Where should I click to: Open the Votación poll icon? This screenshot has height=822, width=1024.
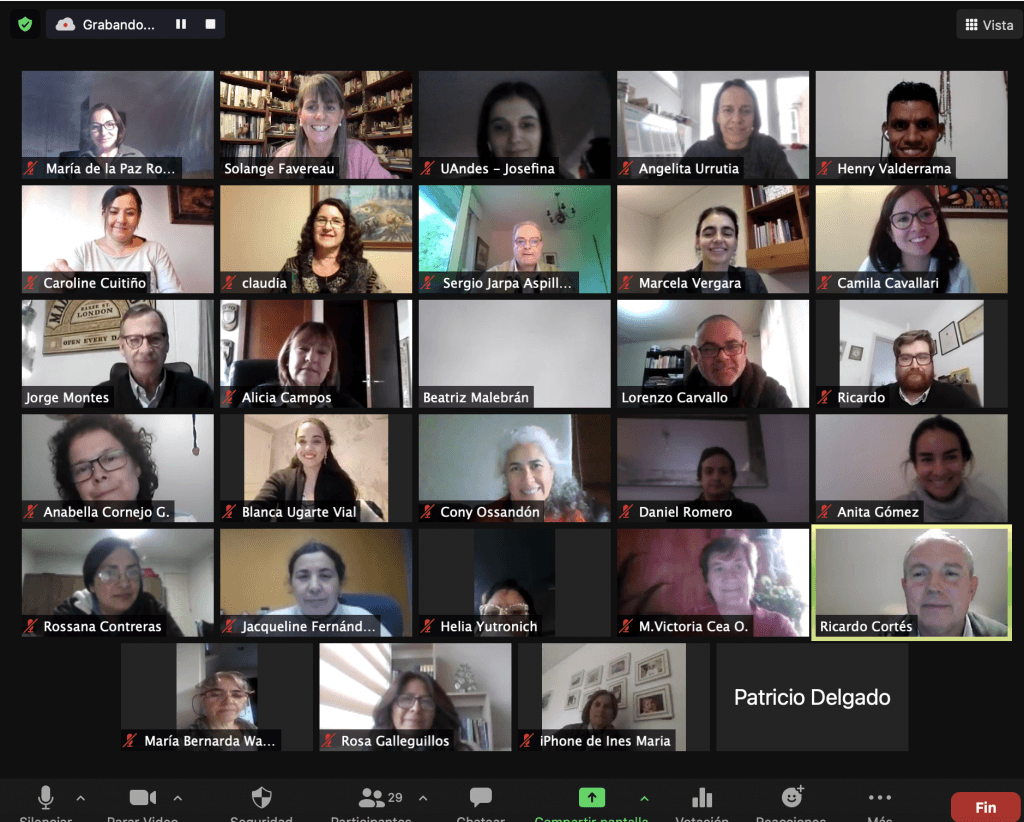(x=702, y=797)
